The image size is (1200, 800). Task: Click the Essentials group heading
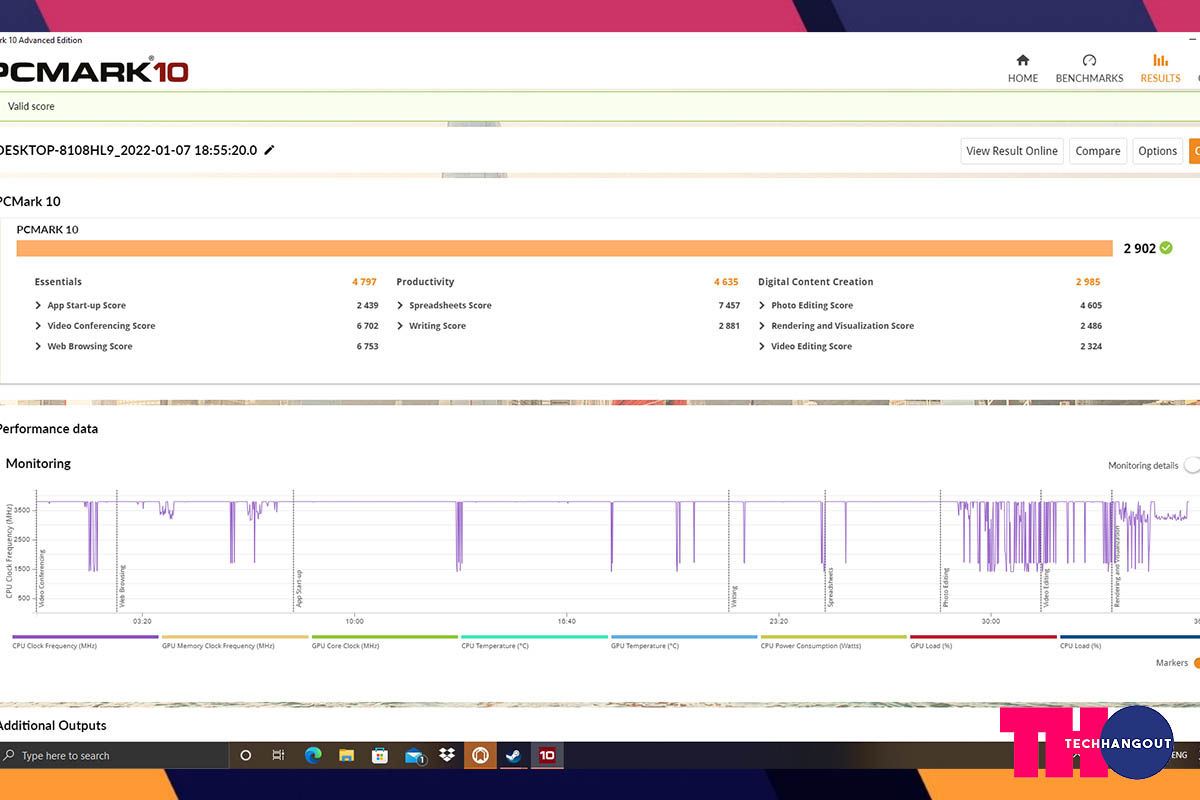pos(58,282)
